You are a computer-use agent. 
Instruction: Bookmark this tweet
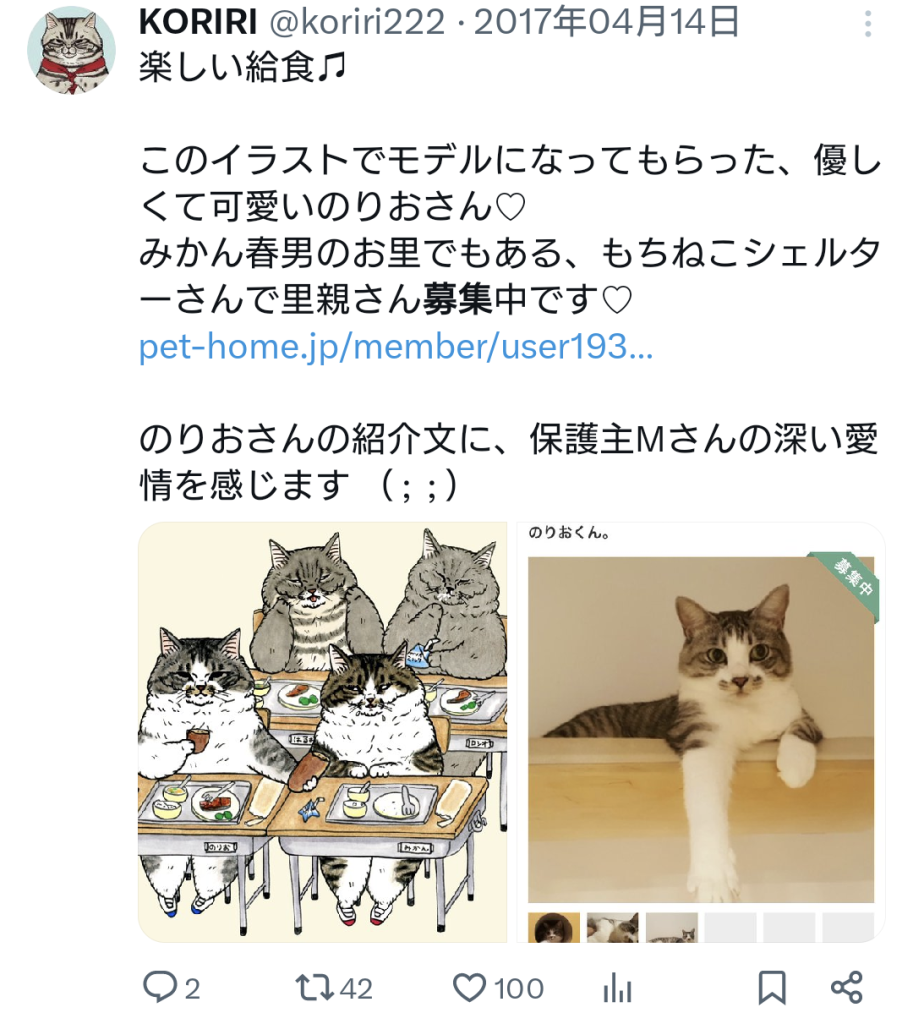click(x=771, y=987)
